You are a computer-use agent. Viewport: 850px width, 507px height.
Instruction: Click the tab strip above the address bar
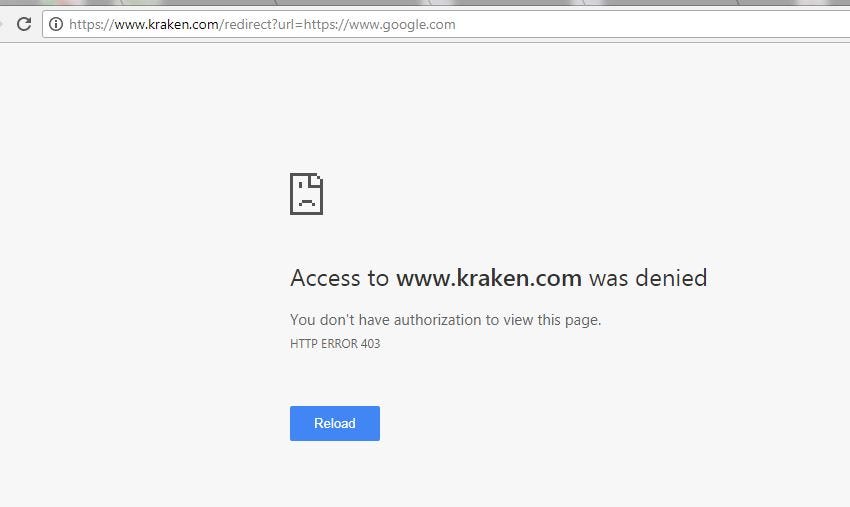coord(425,3)
